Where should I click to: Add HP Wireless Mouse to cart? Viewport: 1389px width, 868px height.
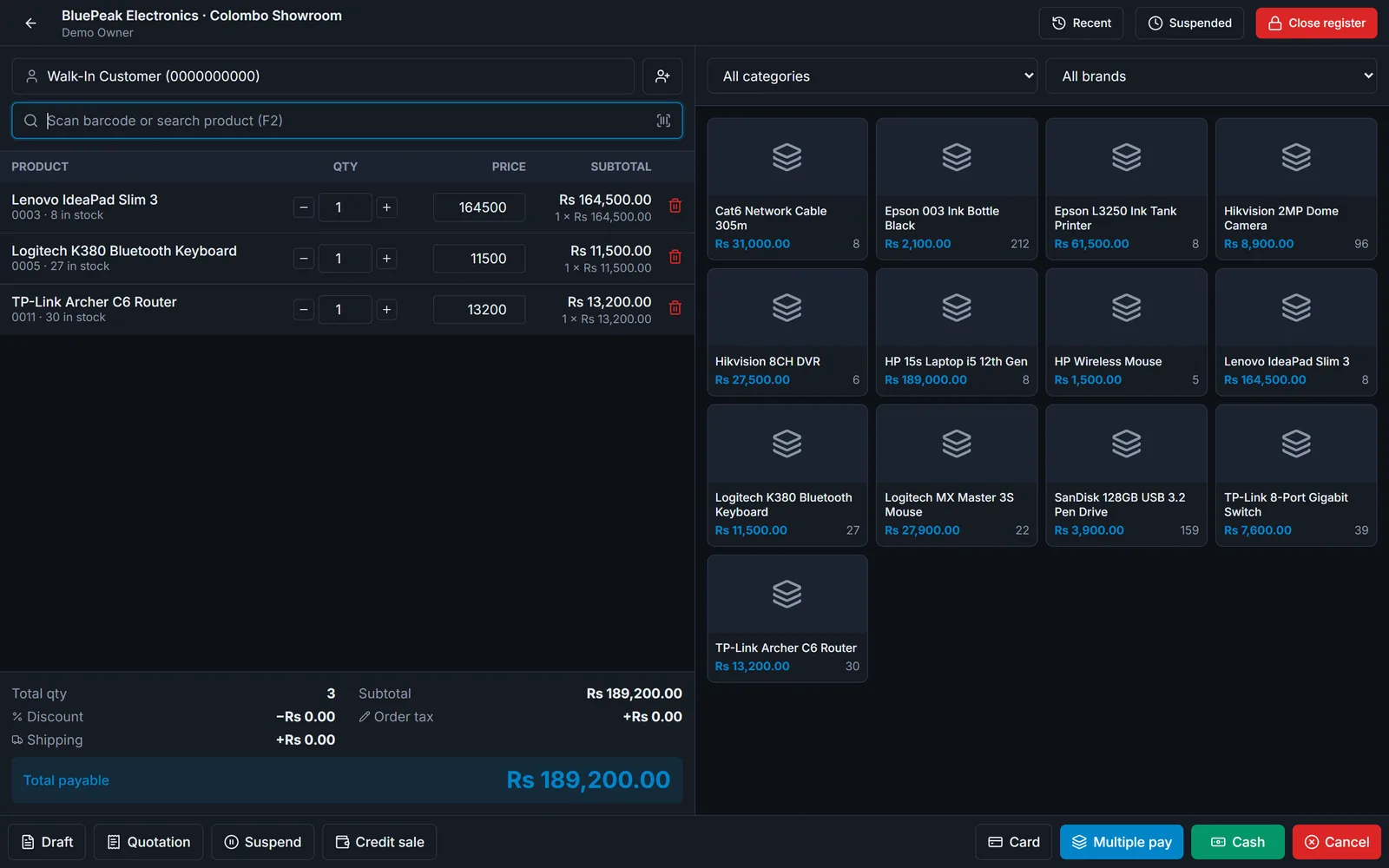[1126, 332]
